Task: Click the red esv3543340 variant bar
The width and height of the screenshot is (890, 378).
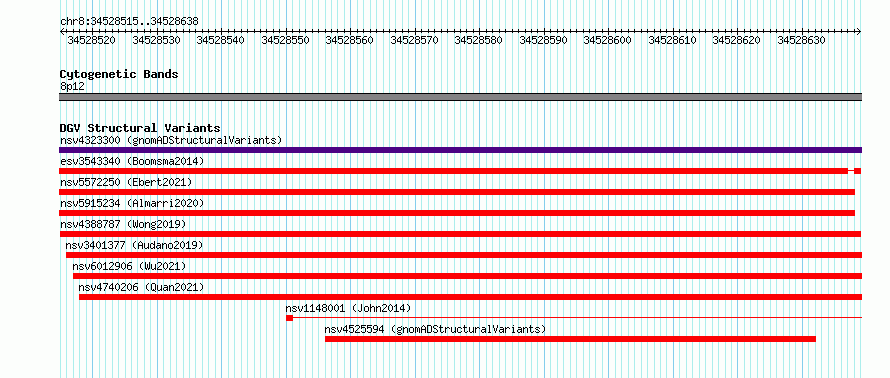Action: (454, 171)
